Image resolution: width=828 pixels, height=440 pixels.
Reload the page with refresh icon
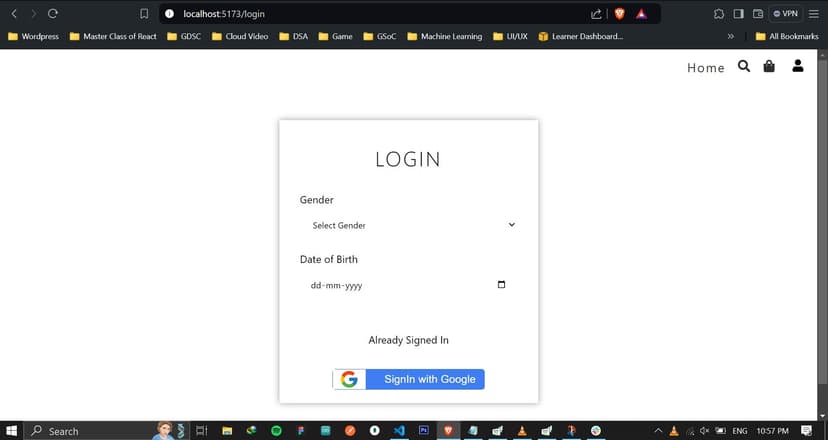53,14
